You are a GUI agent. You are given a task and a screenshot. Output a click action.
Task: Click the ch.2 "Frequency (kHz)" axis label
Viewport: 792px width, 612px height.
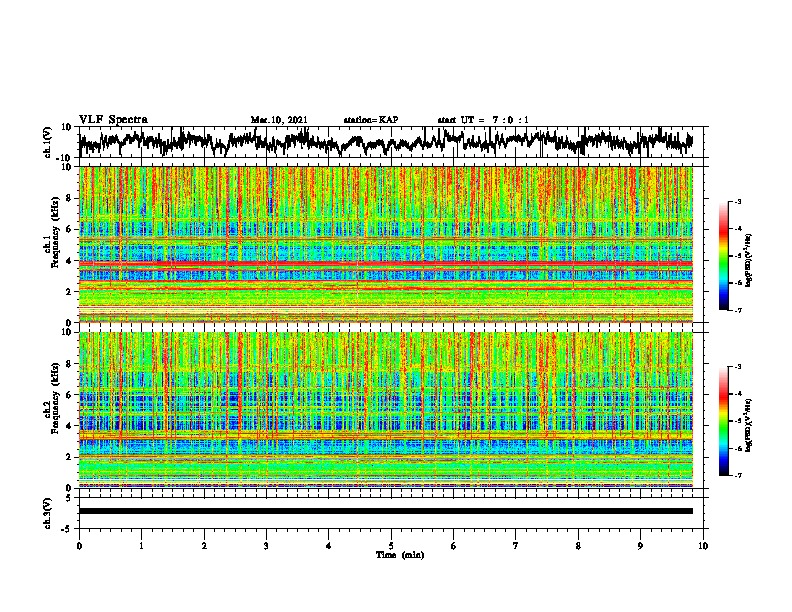[x=55, y=398]
